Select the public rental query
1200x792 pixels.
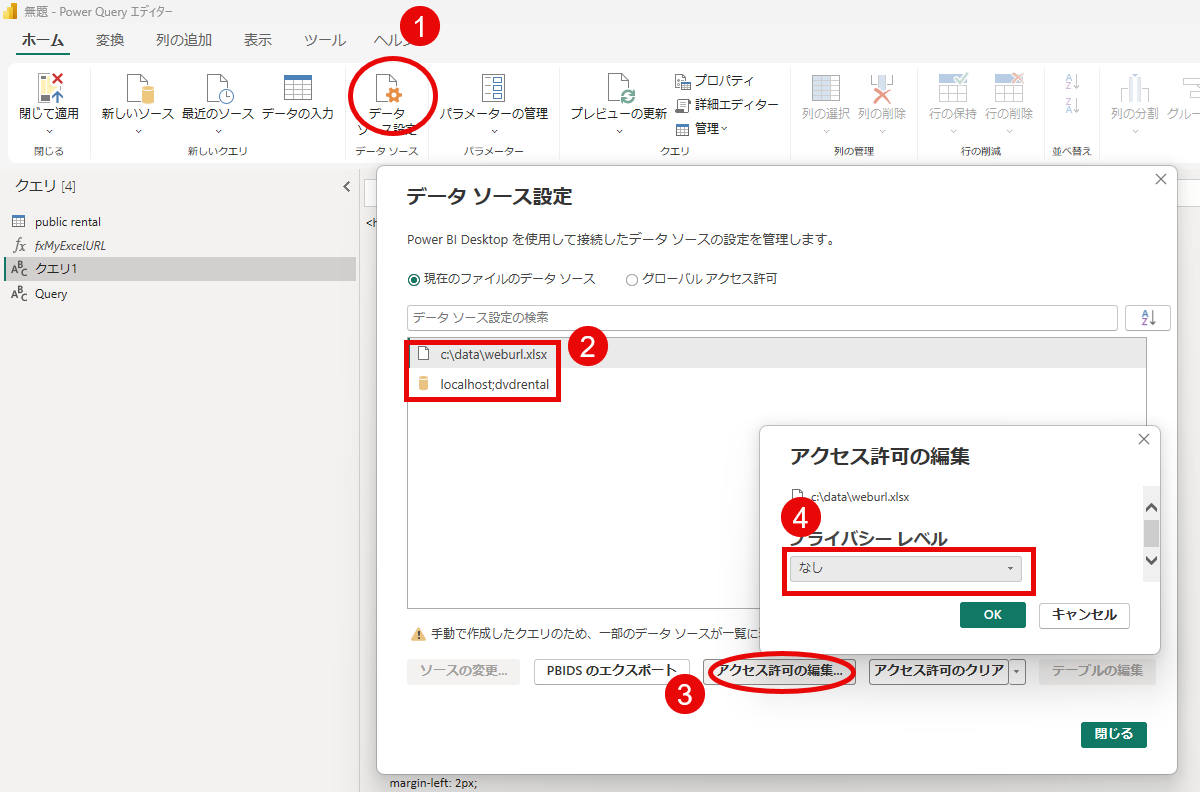[179, 222]
